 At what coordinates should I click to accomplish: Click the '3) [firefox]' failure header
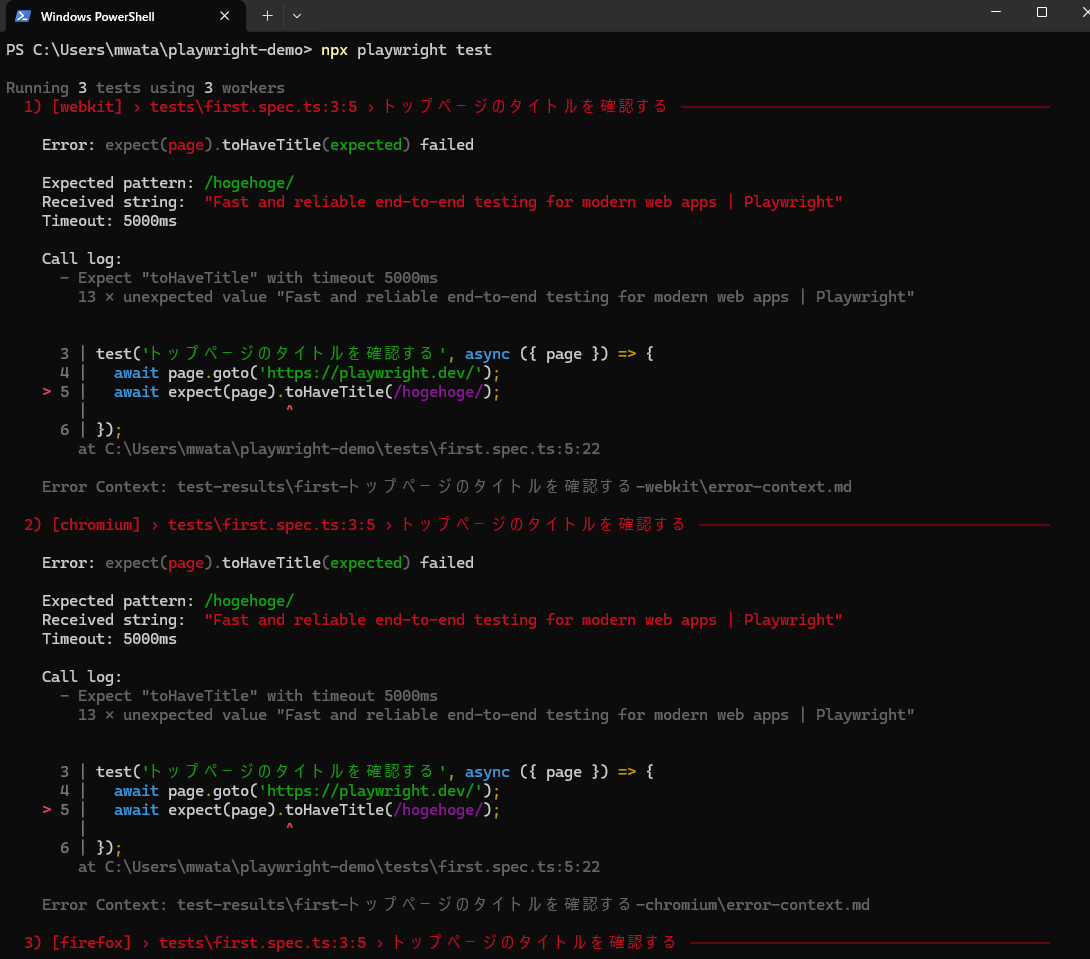[x=350, y=942]
